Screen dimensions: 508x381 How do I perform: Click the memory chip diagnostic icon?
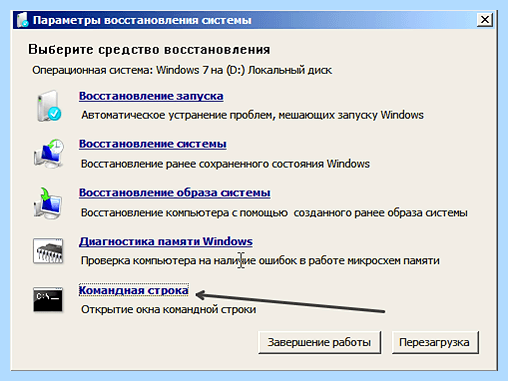48,251
